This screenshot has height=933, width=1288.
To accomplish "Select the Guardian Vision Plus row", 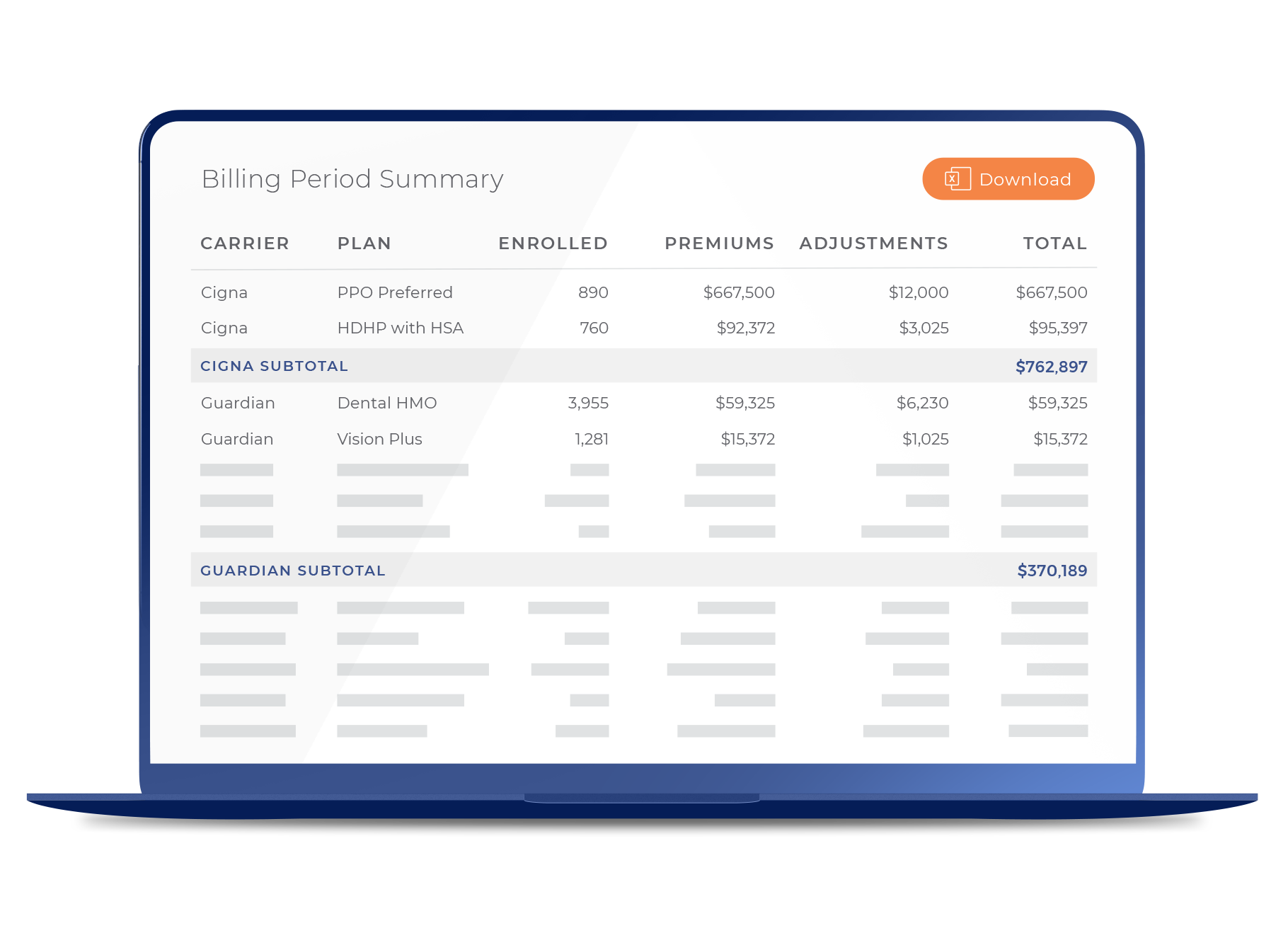I will click(495, 439).
